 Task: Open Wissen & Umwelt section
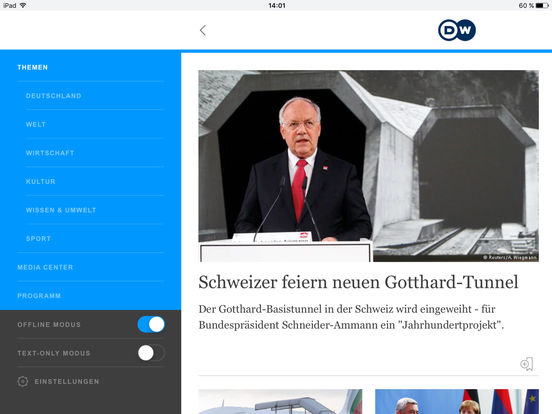click(61, 210)
